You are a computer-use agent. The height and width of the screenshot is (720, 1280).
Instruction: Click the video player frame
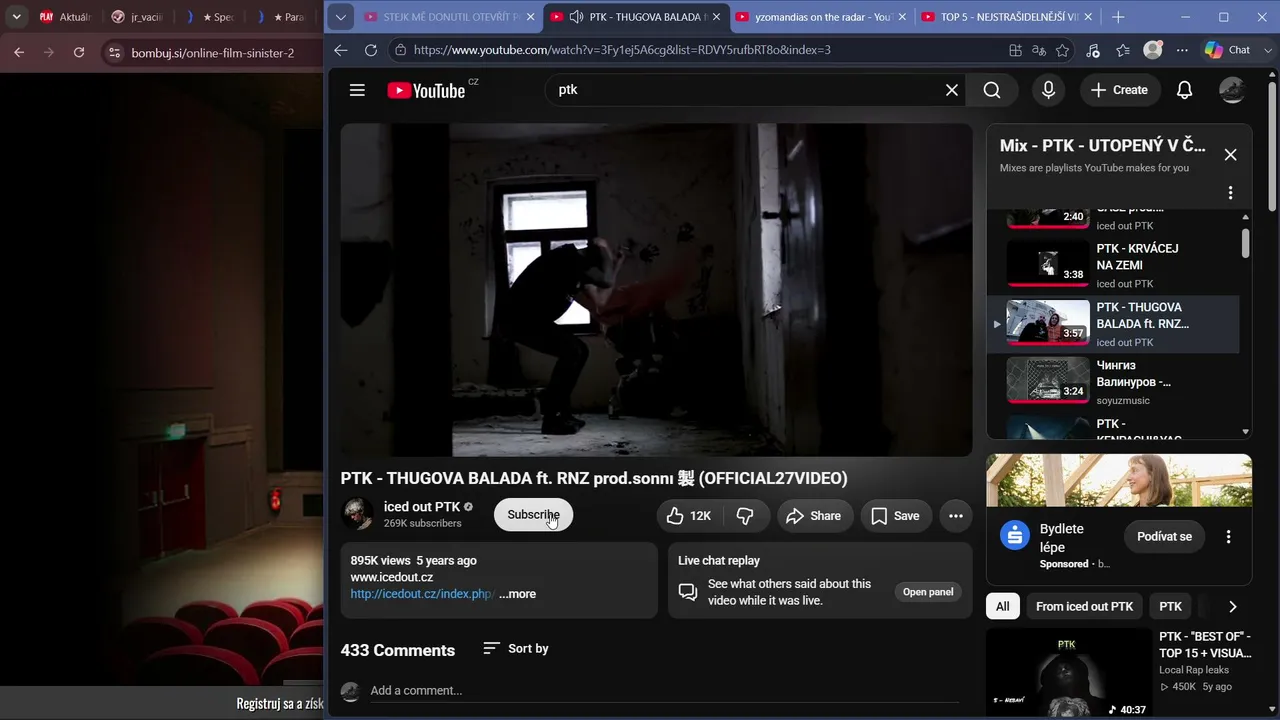click(x=656, y=290)
